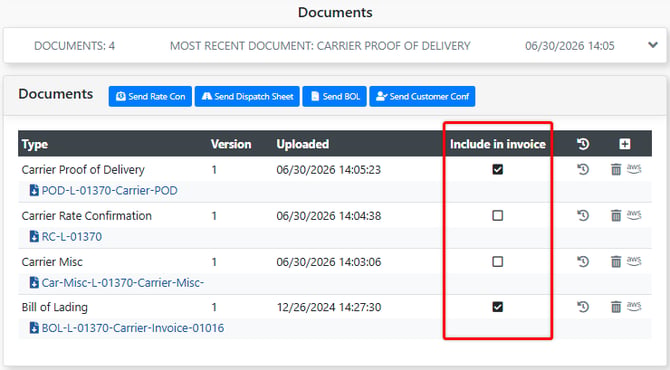The height and width of the screenshot is (370, 670).
Task: Send the Dispatch Sheet
Action: click(247, 97)
